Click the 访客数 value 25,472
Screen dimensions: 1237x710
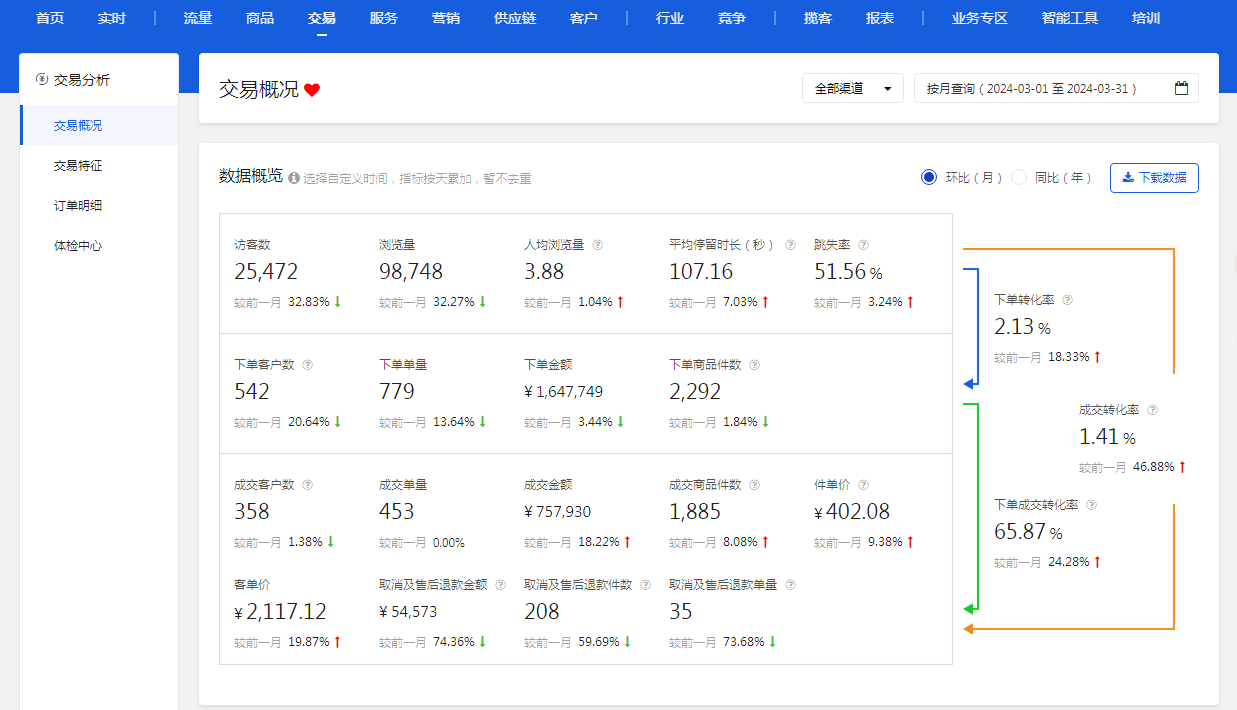coord(266,272)
